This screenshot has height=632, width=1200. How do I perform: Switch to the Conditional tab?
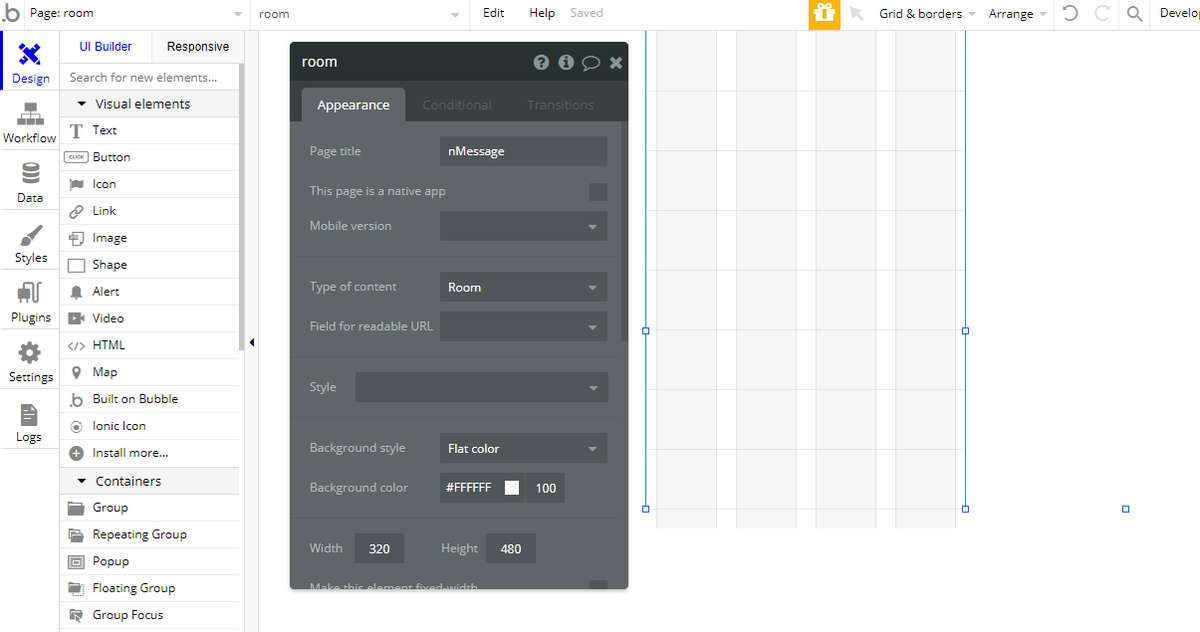pos(457,105)
